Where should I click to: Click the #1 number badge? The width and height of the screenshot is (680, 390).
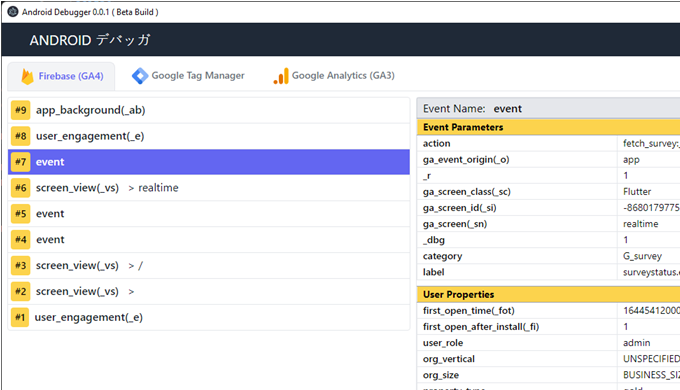pos(20,317)
